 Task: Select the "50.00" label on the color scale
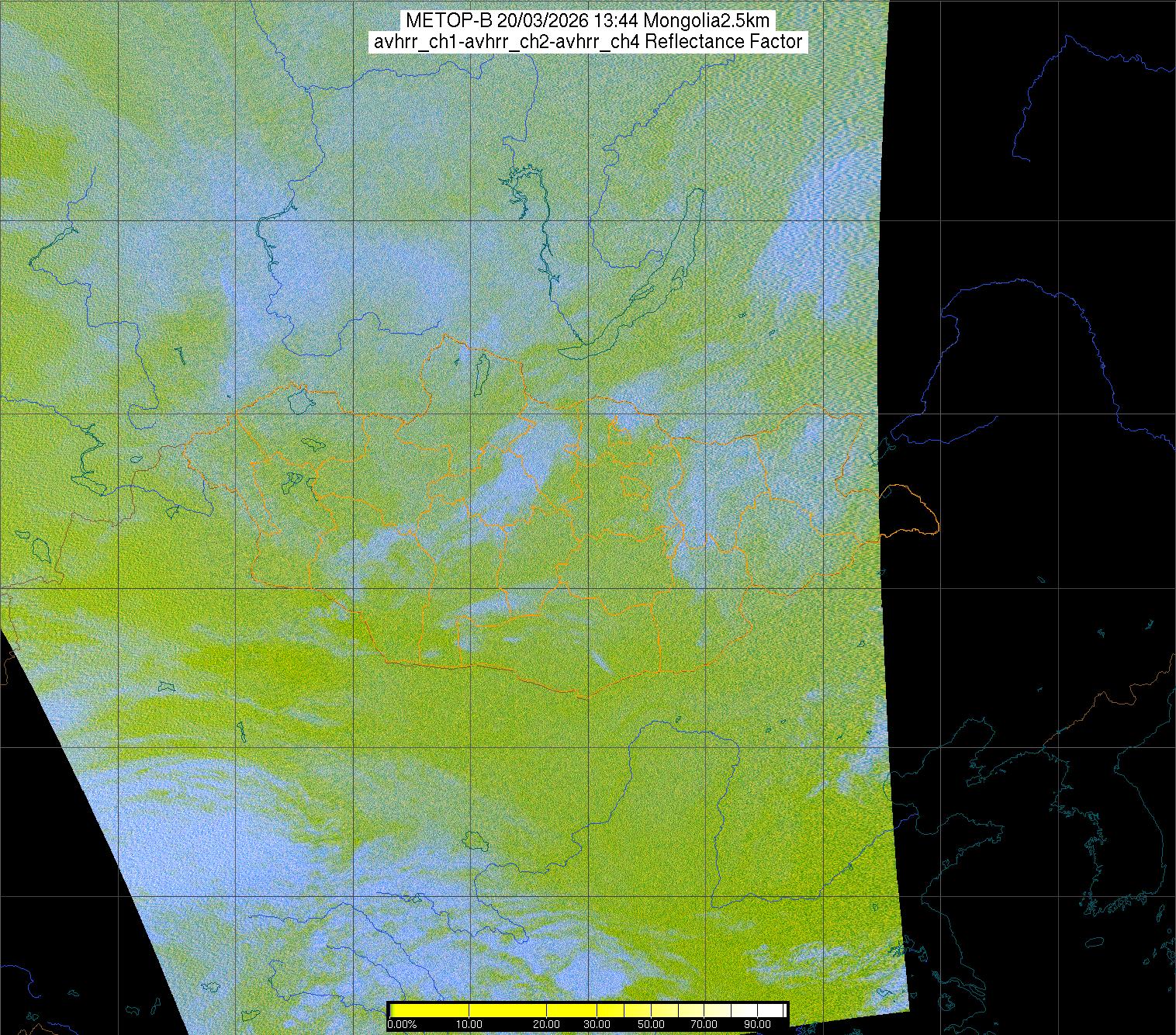click(652, 1024)
